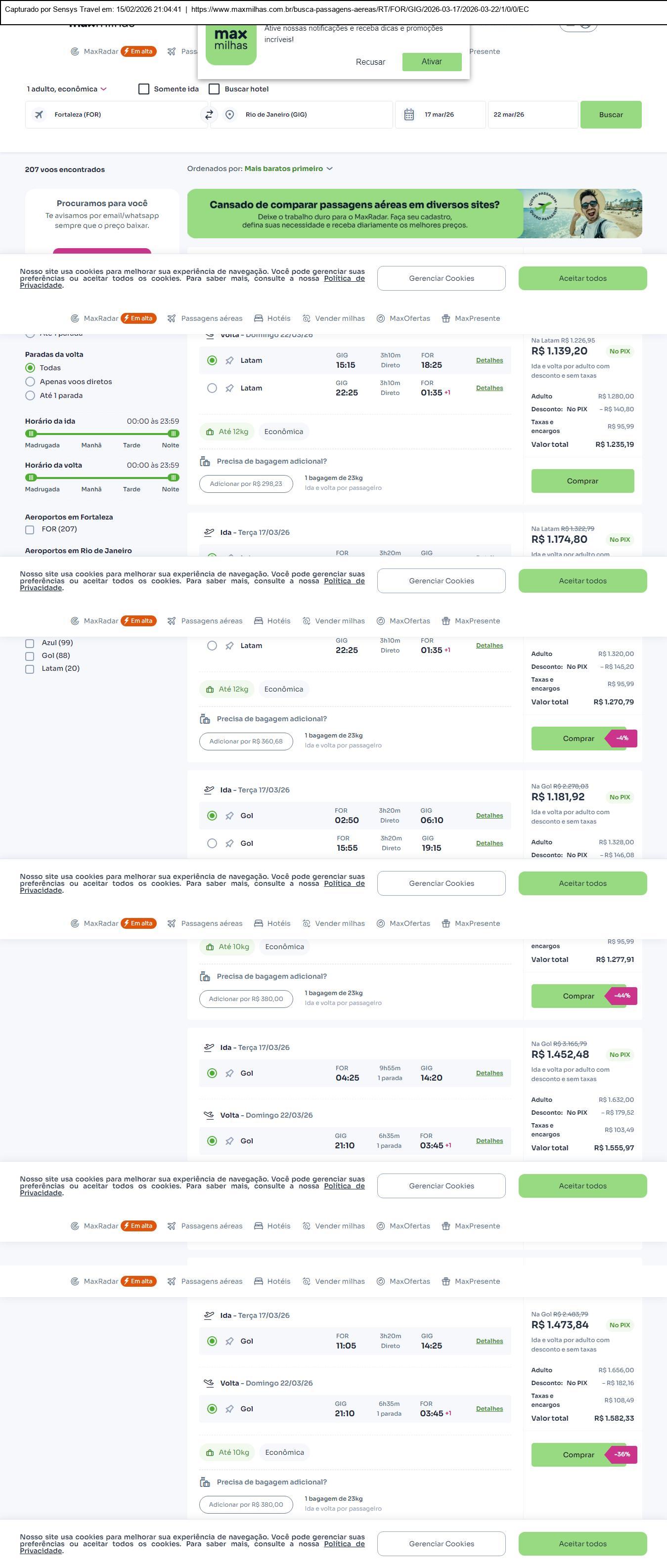
Task: Select the Gol 15:55 flight radio button
Action: [x=212, y=844]
